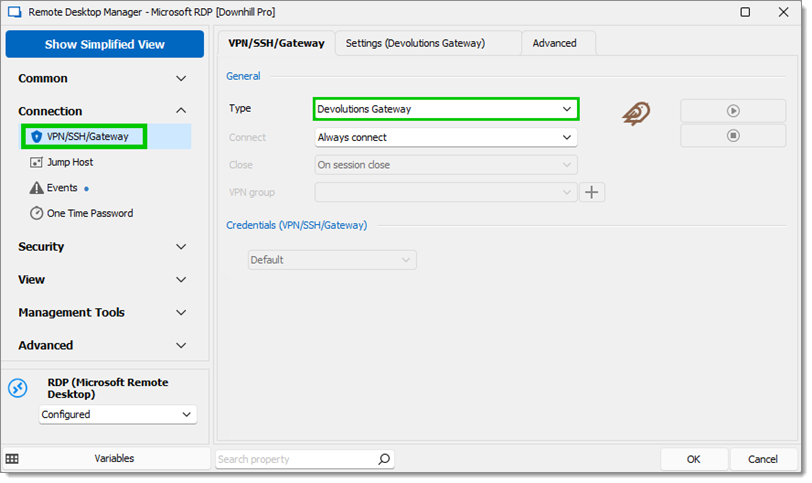Click the VPN/SSH/Gateway shield icon
812x483 pixels.
(x=36, y=137)
